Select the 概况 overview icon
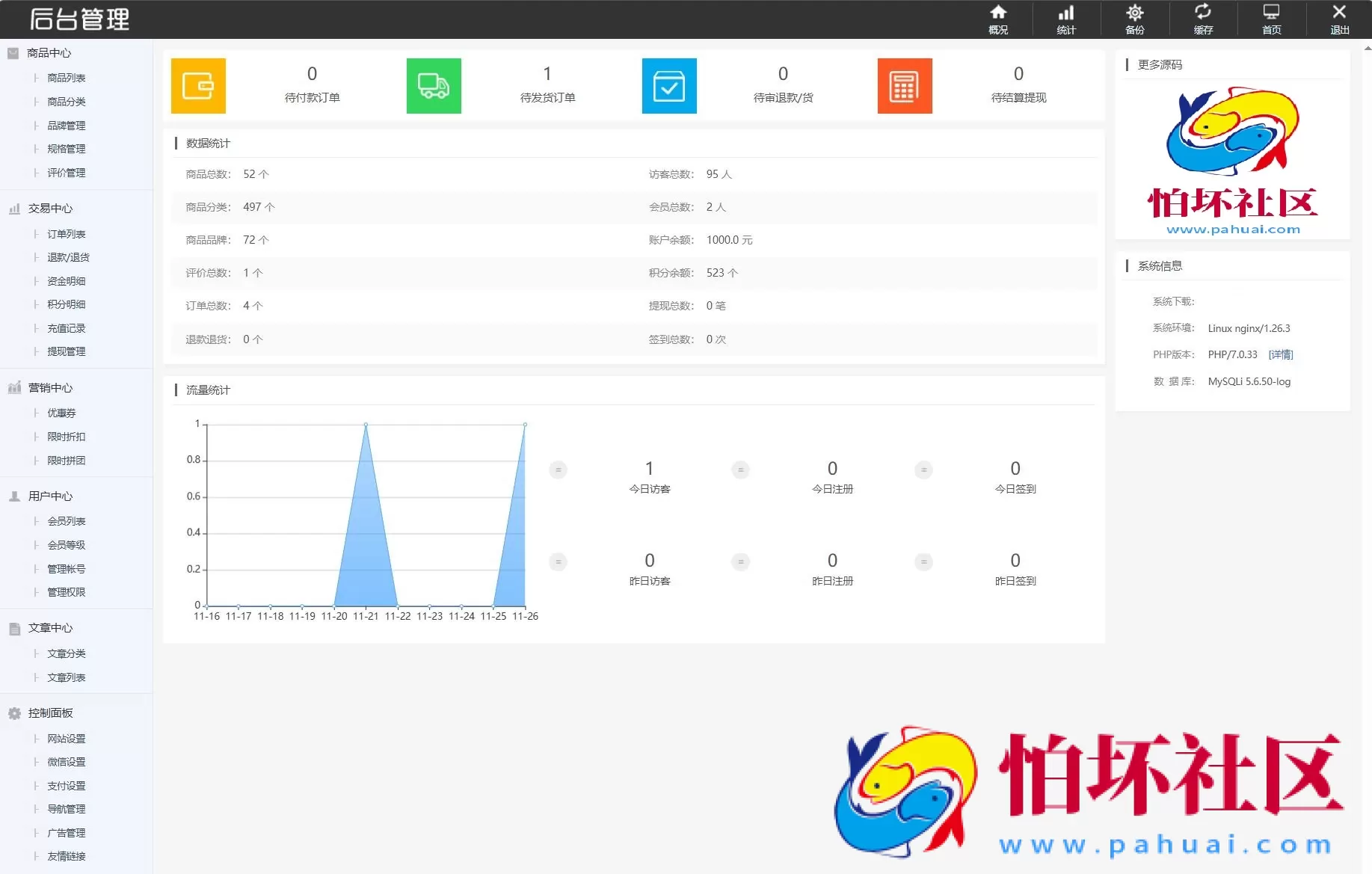 998,19
